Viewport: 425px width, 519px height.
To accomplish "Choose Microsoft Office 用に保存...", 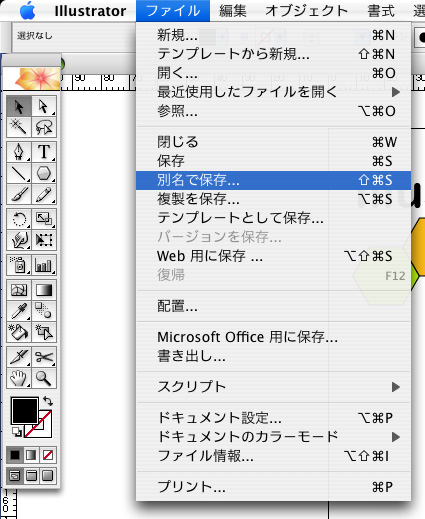I will coord(273,337).
